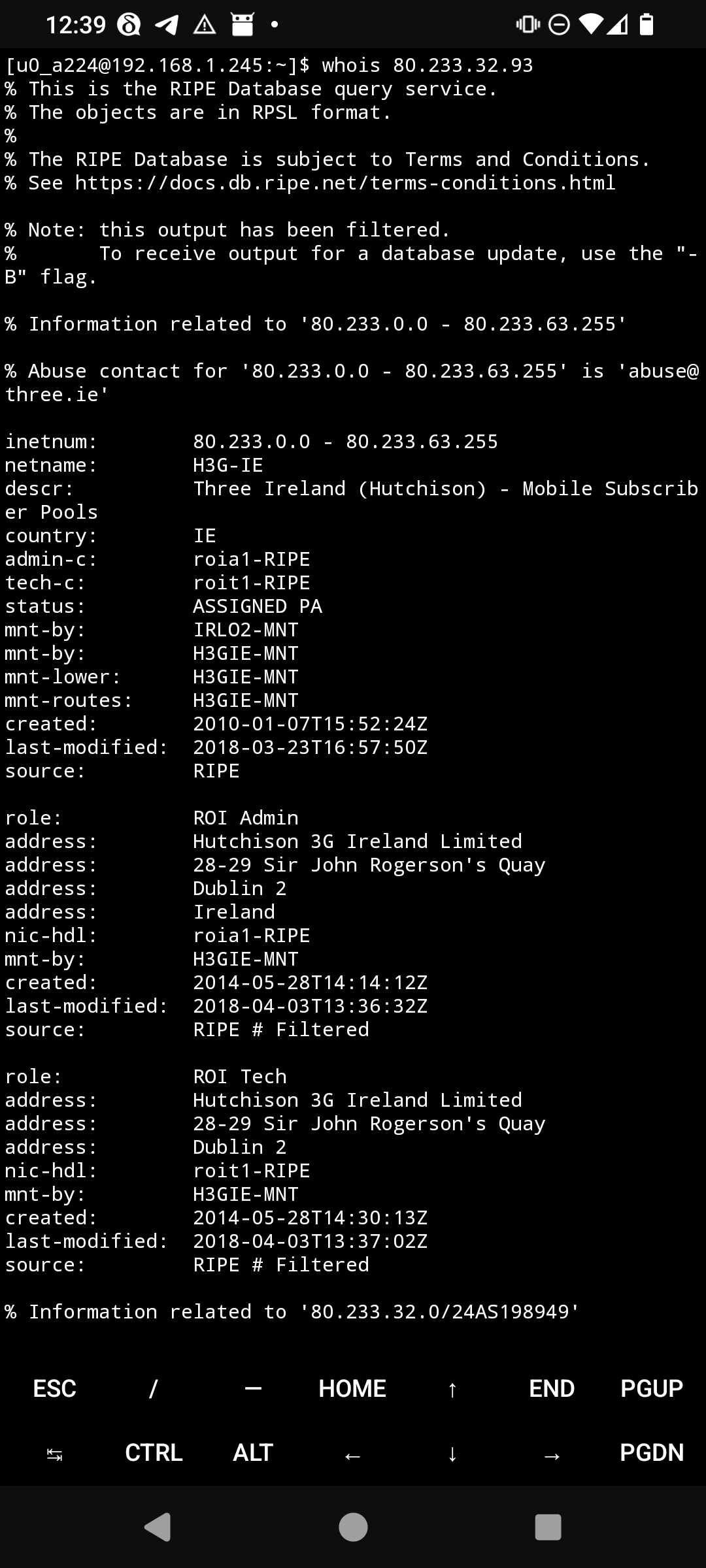The image size is (706, 1568).
Task: Tap the PGUP key
Action: pos(651,1388)
